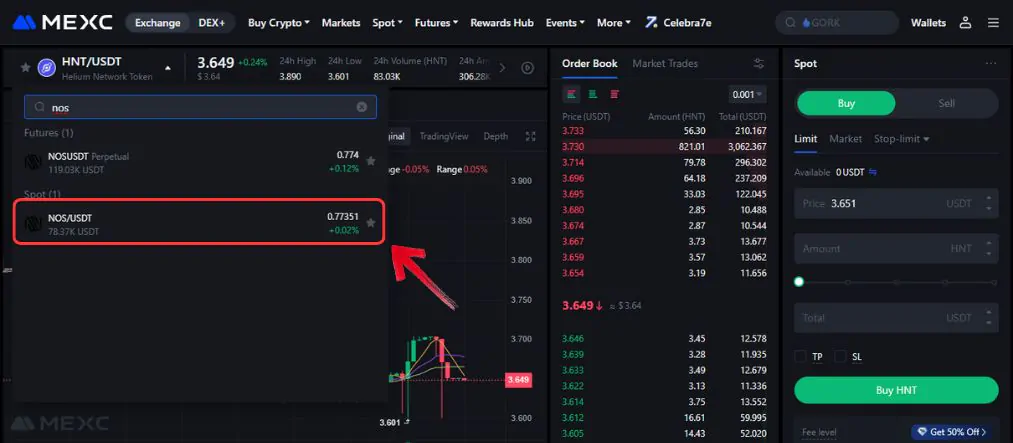The width and height of the screenshot is (1013, 443).
Task: Open Spot panel three-dots options
Action: 991,63
